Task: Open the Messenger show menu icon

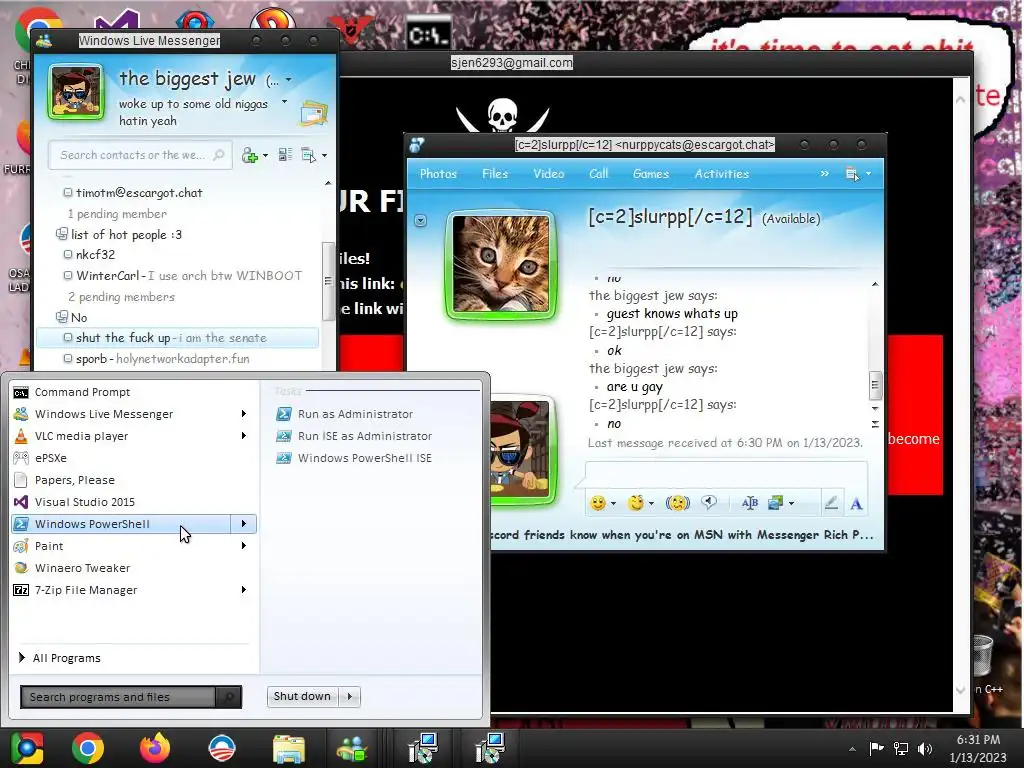Action: coord(314,155)
